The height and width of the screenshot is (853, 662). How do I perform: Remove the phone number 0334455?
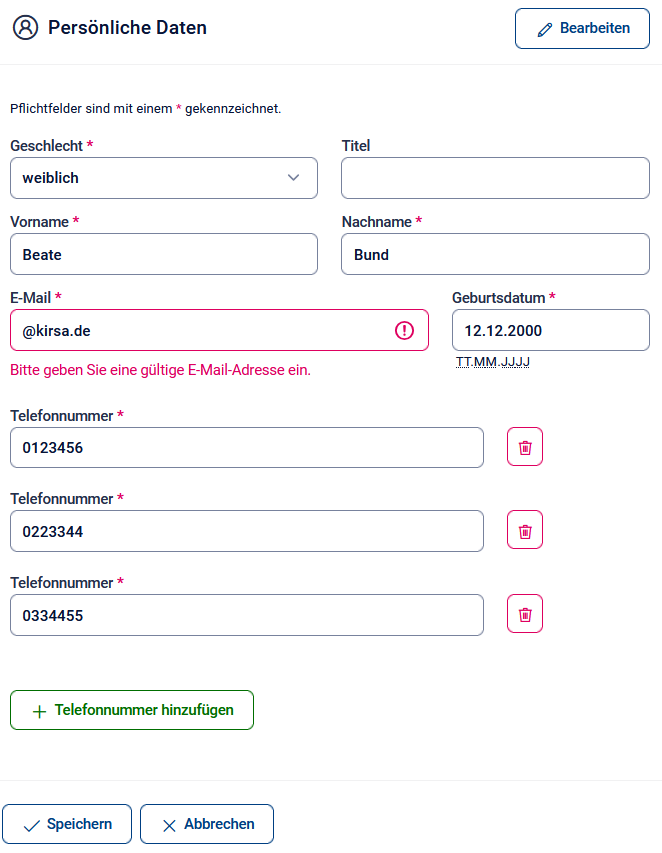pos(525,614)
